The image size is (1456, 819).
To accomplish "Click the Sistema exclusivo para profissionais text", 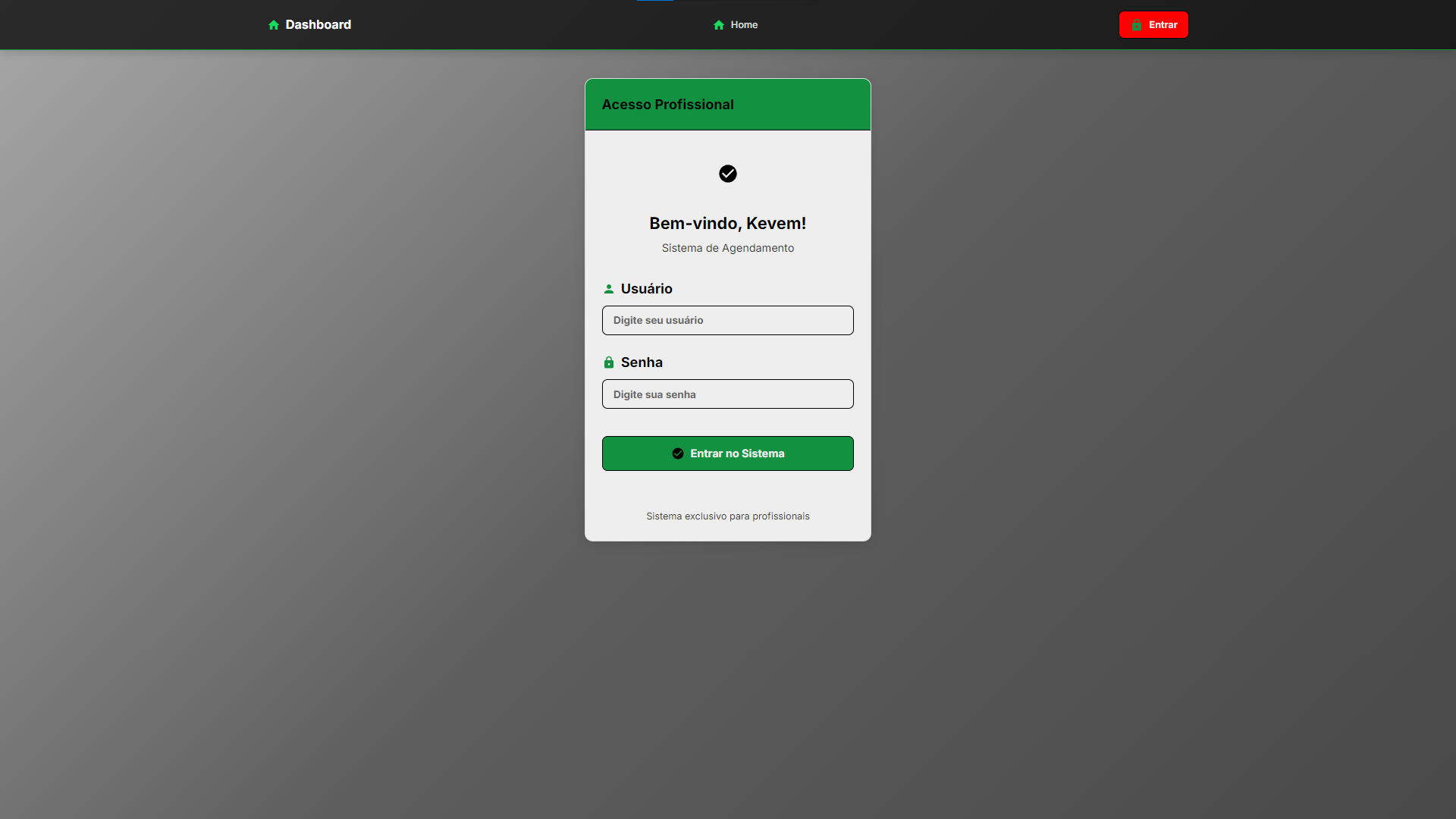I will click(727, 516).
